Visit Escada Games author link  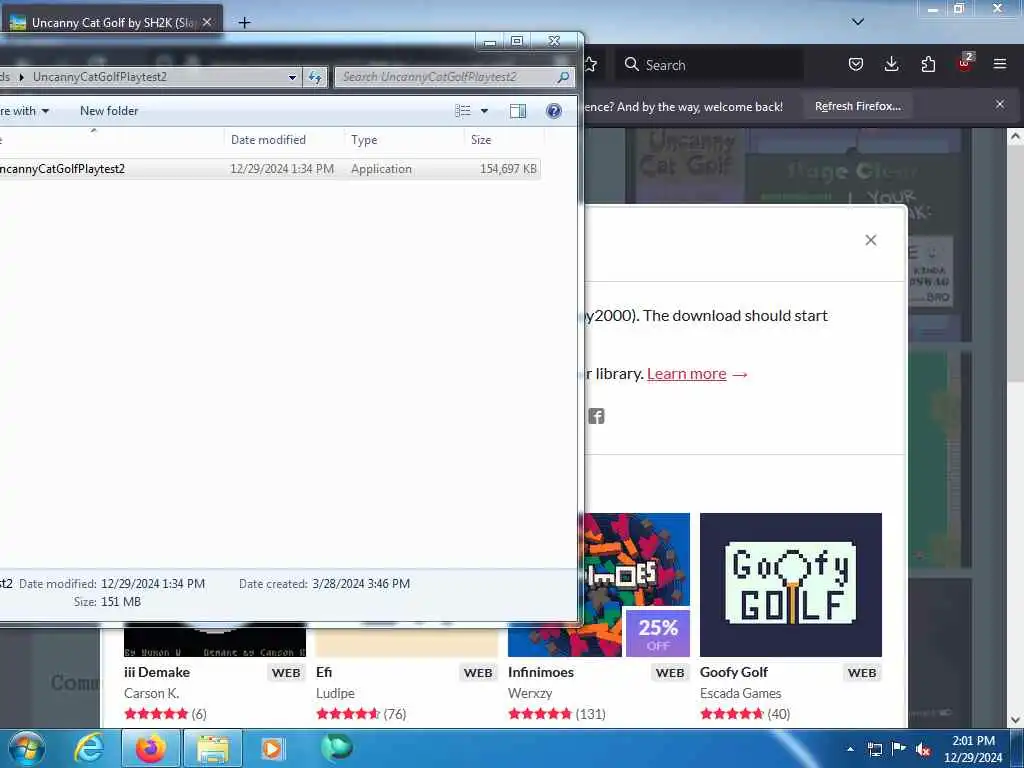[x=741, y=693]
